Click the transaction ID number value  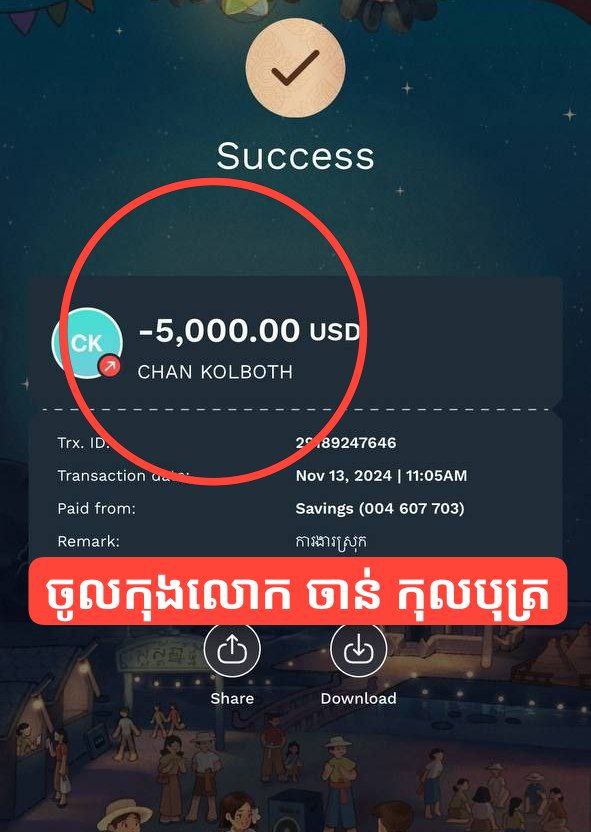coord(346,443)
